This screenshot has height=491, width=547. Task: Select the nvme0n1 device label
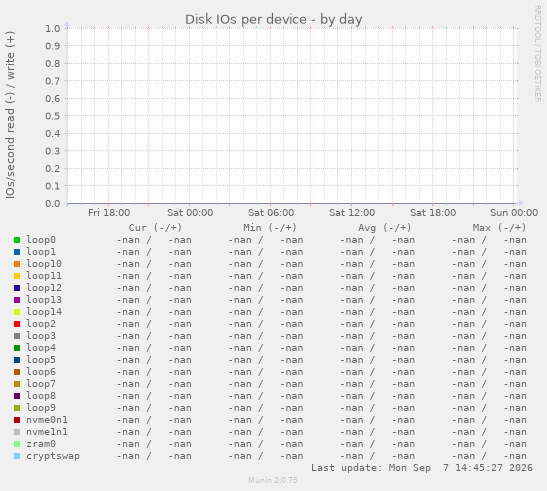tap(47, 420)
